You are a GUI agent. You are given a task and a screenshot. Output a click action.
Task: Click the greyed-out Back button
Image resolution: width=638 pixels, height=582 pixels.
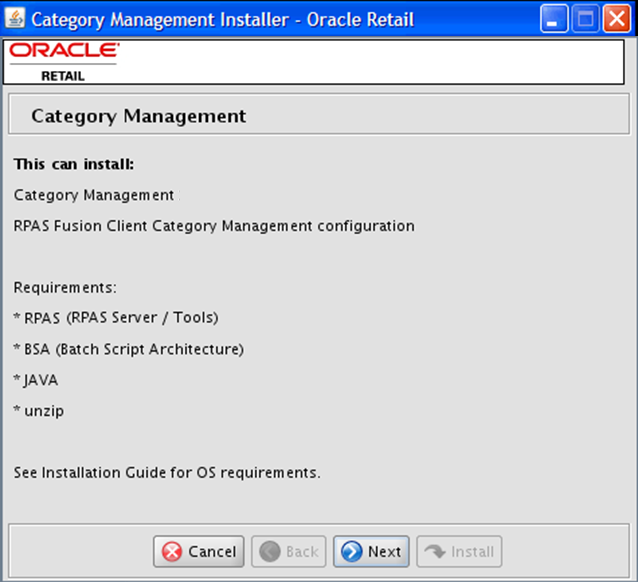click(x=288, y=551)
